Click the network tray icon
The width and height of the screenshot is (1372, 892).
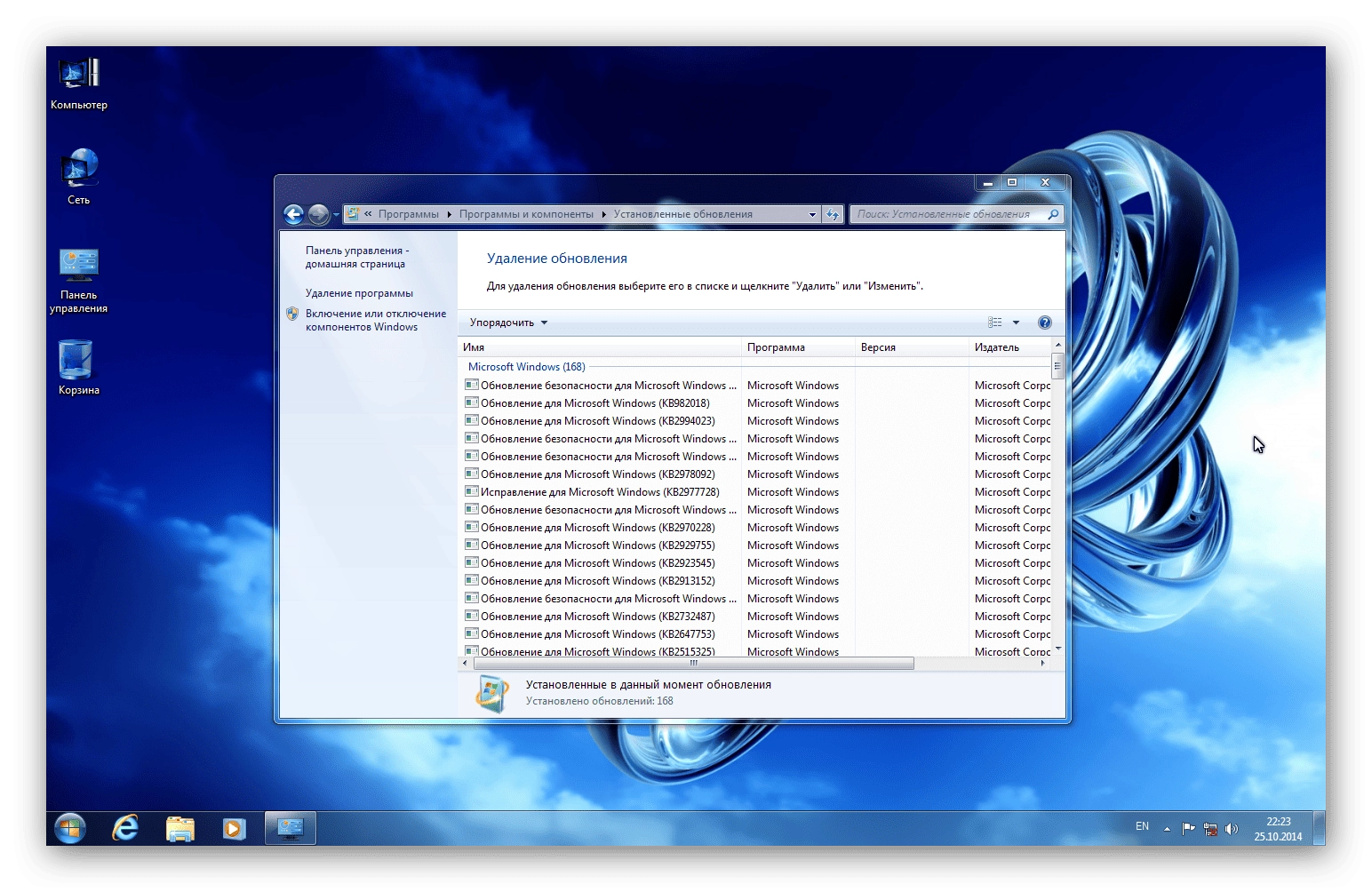click(x=1210, y=829)
